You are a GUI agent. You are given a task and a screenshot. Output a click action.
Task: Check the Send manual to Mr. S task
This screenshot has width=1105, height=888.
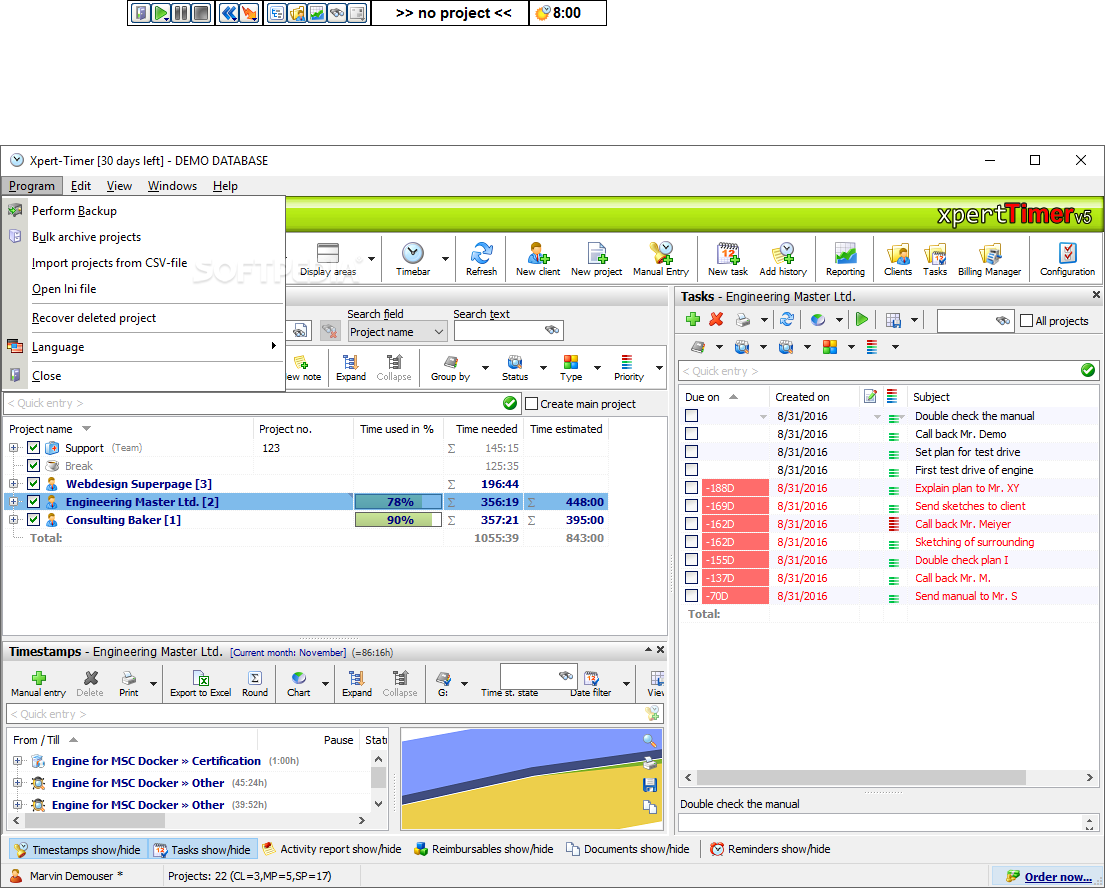point(691,596)
